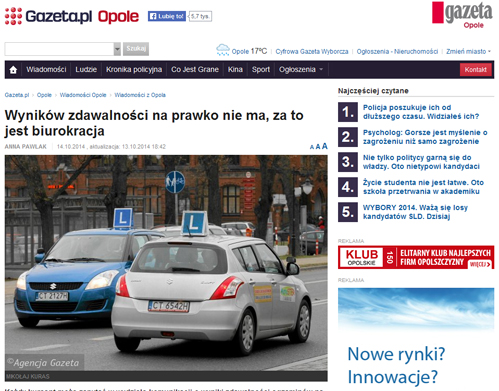This screenshot has height=391, width=499.
Task: Open article WYBORY 2014 kandydatów SLD
Action: 415,212
